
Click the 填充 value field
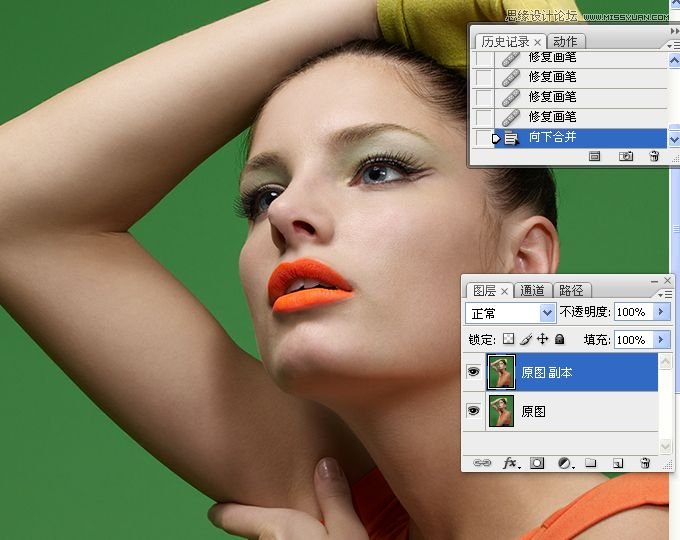pyautogui.click(x=634, y=339)
